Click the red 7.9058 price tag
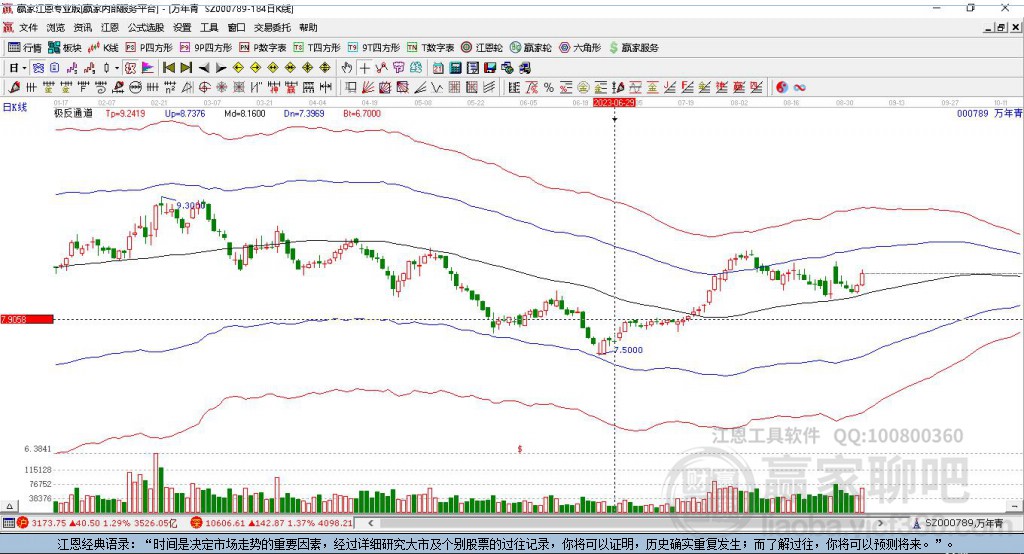This screenshot has height=554, width=1024. (x=27, y=319)
